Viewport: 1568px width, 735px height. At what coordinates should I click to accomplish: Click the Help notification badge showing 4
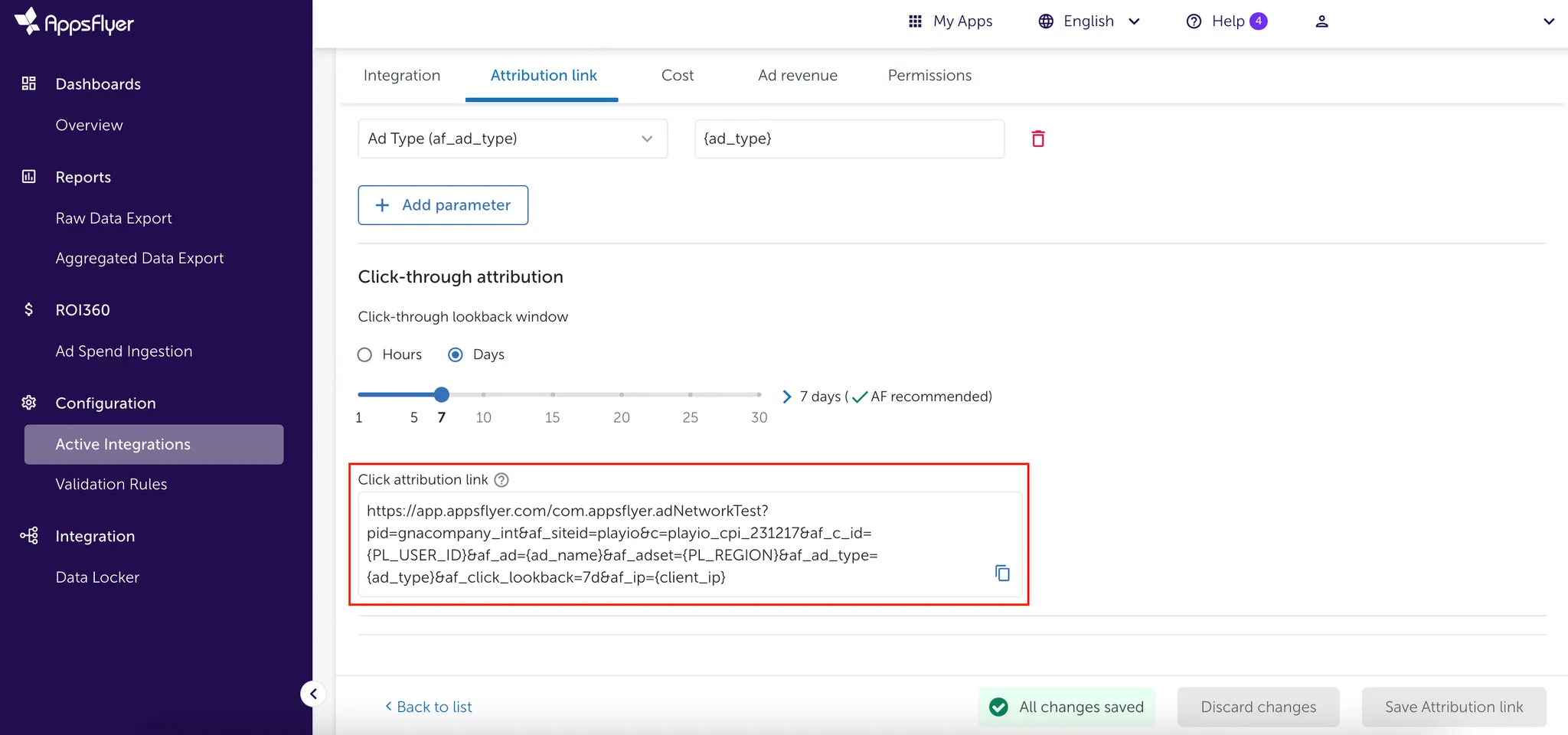(x=1259, y=21)
